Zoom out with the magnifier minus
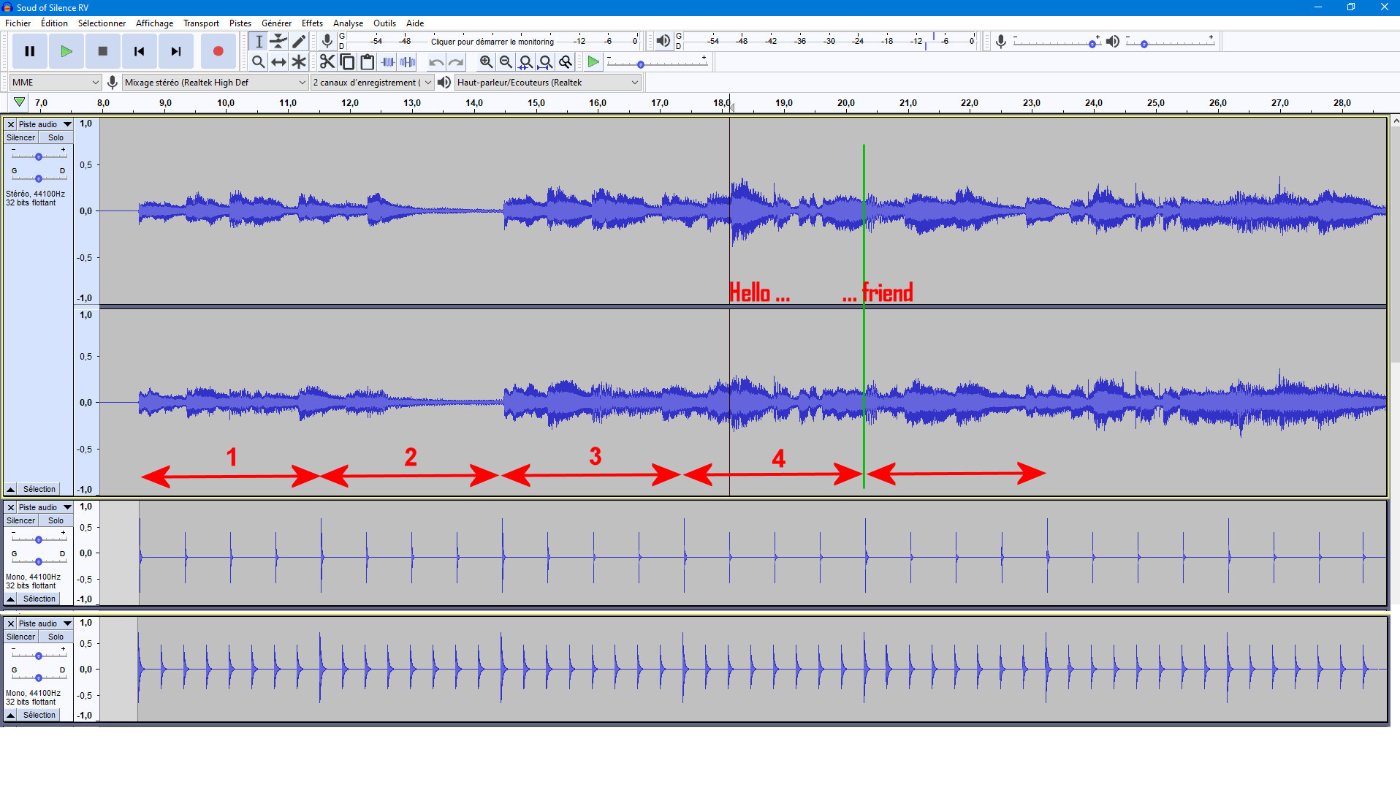Image resolution: width=1400 pixels, height=804 pixels. tap(506, 62)
